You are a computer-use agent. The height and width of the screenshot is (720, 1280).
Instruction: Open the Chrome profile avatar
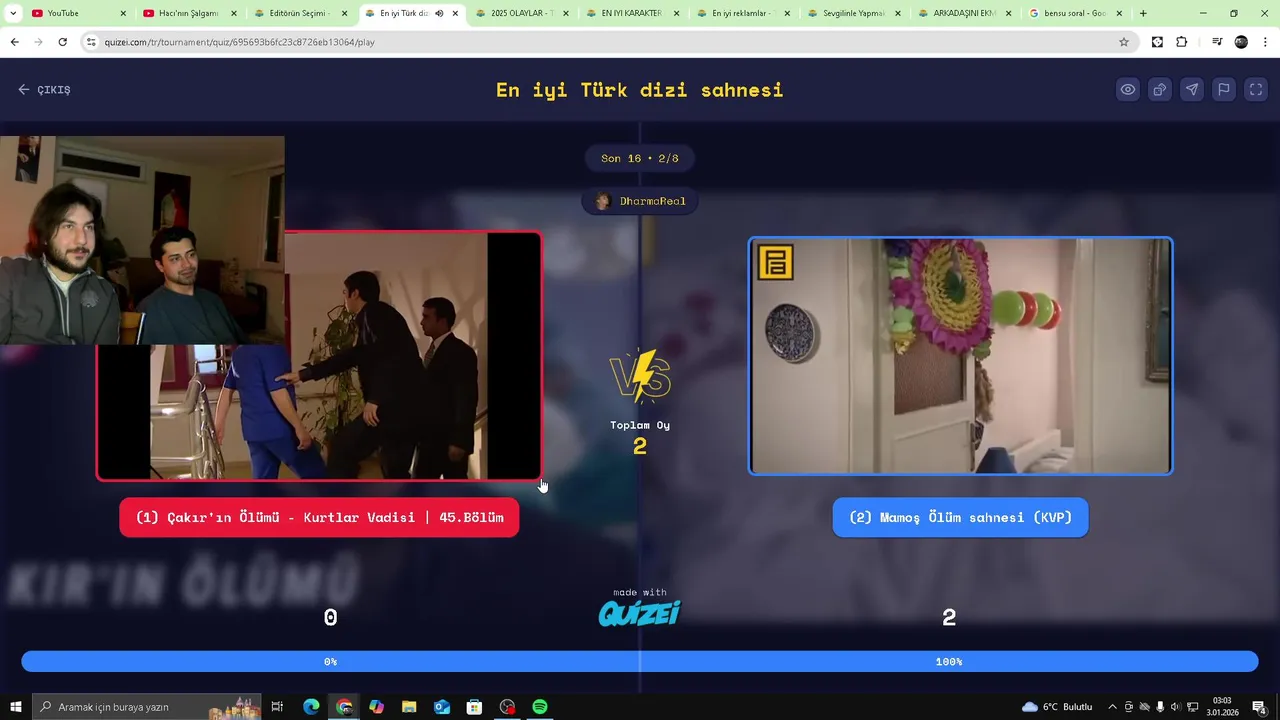(1241, 42)
